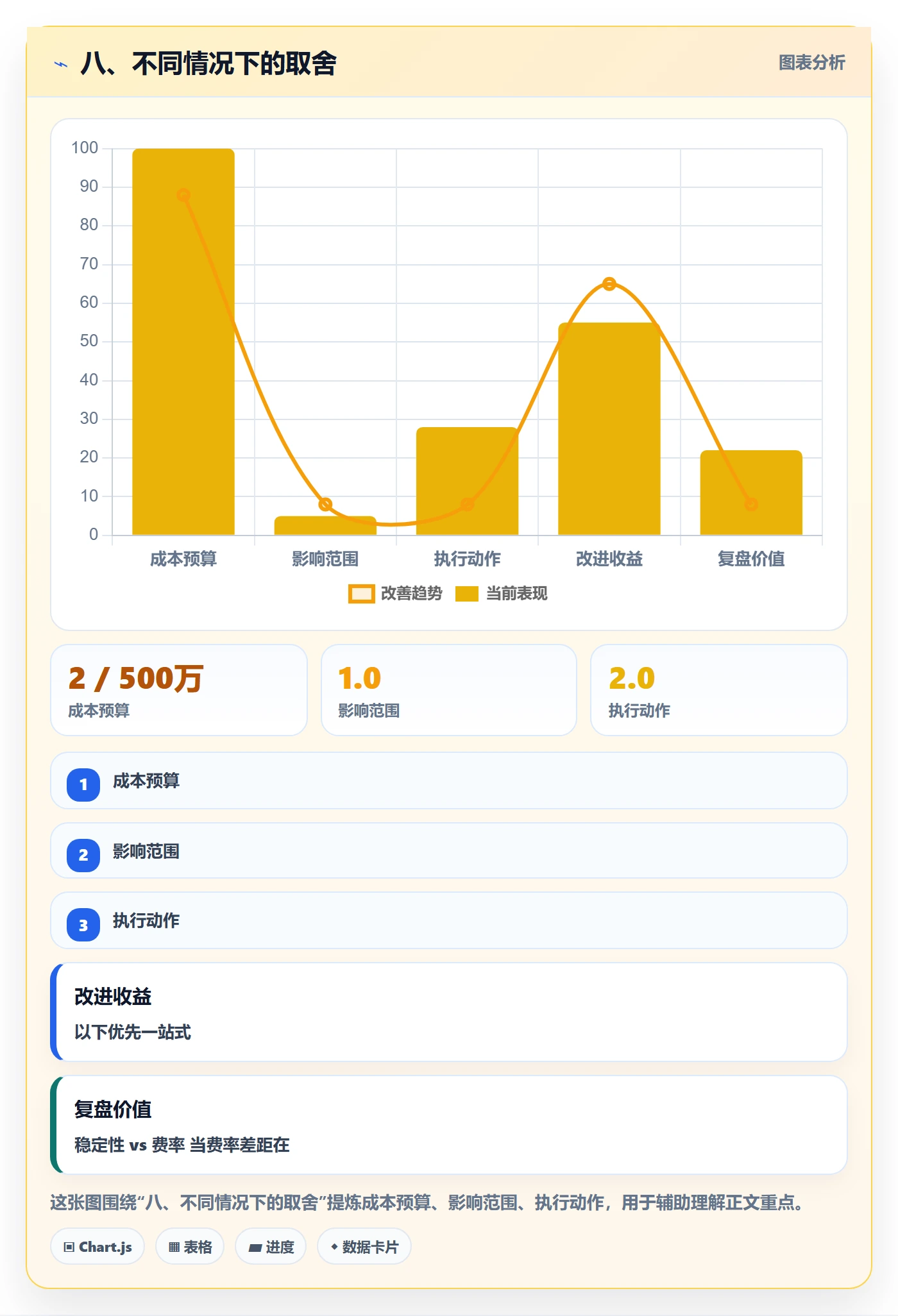Viewport: 898px width, 1316px height.
Task: Click the 复盘价值 bar in the chart
Action: (751, 493)
